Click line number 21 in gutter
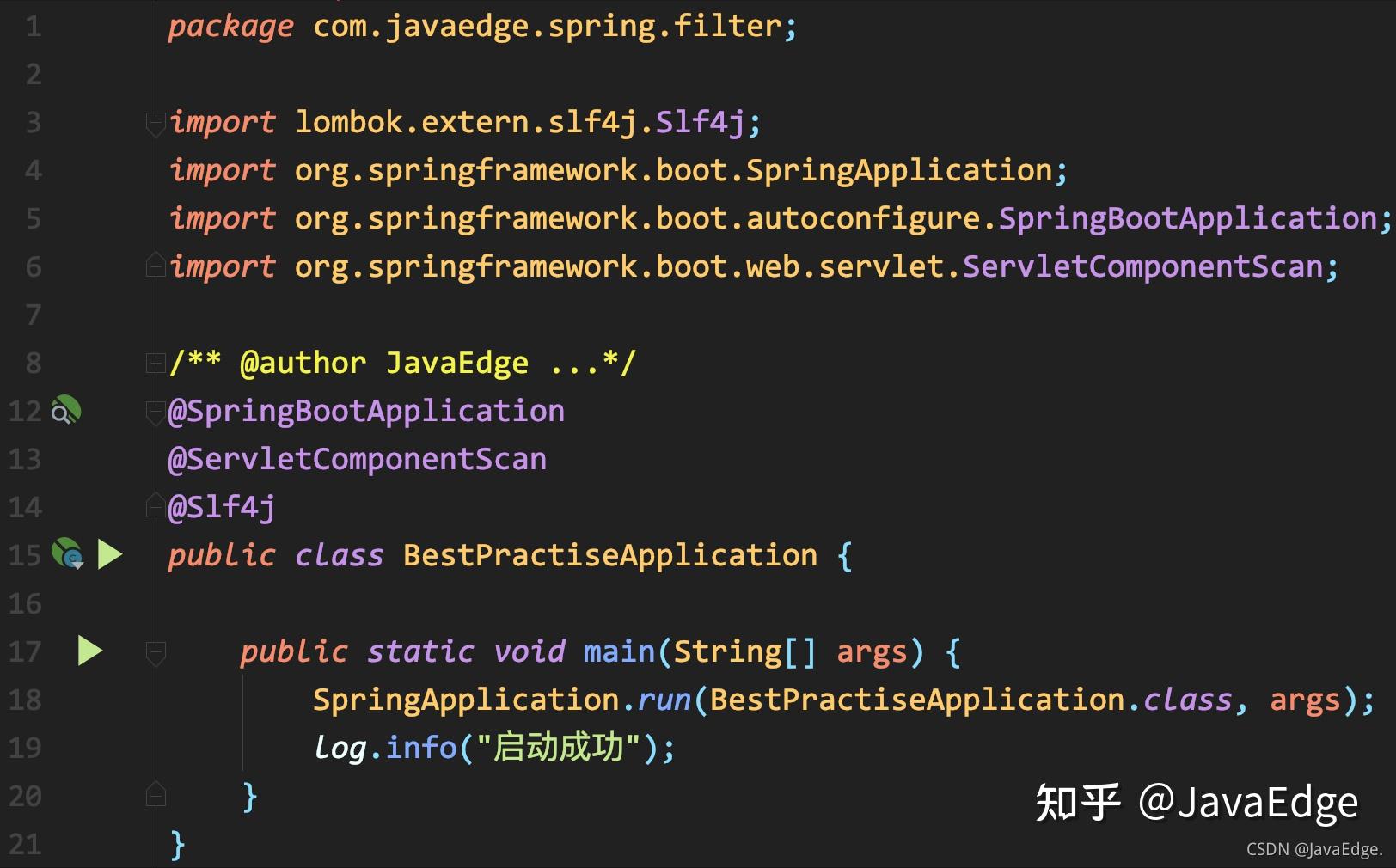This screenshot has width=1396, height=868. coord(25,845)
